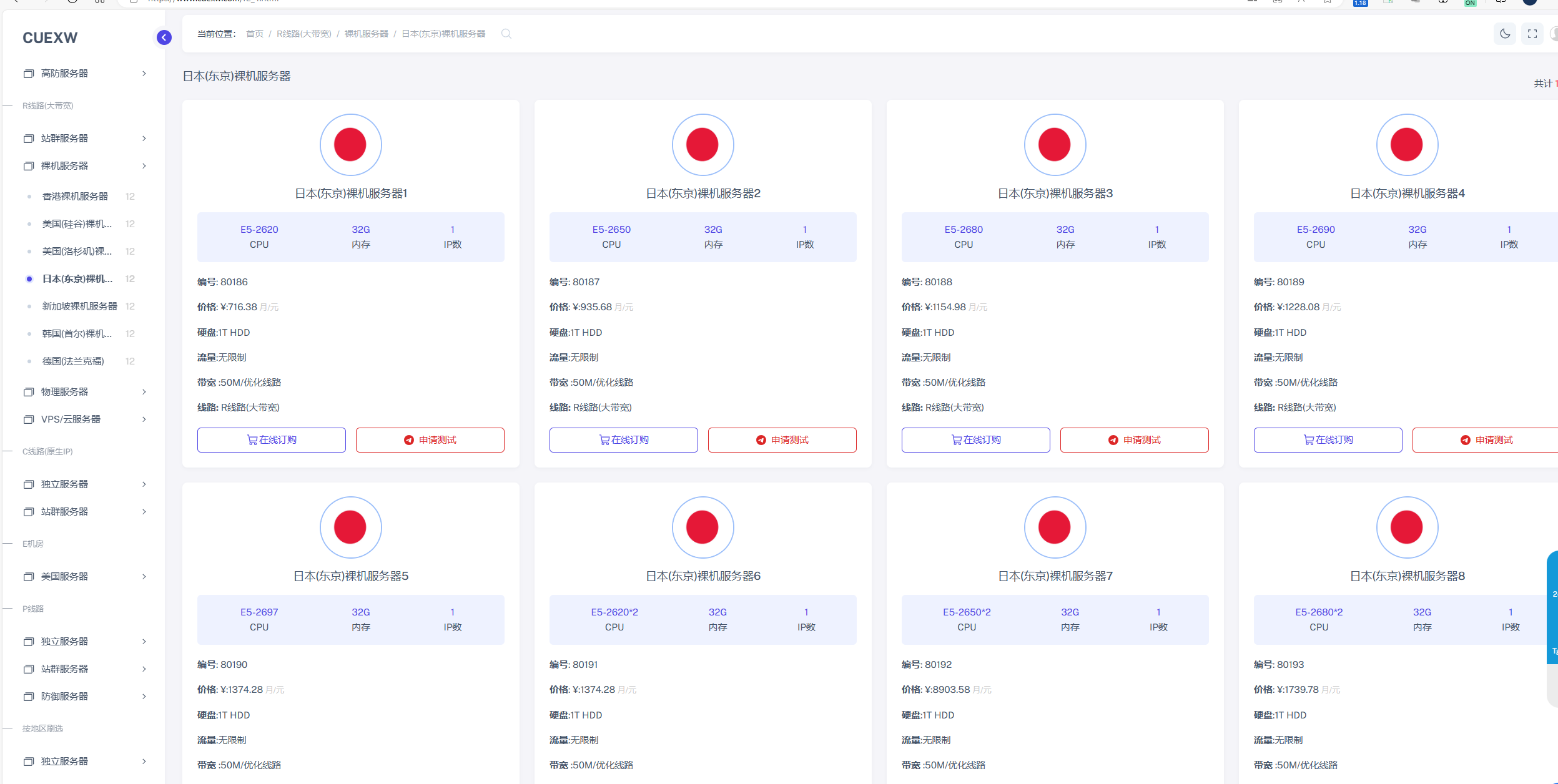Image resolution: width=1558 pixels, height=784 pixels.
Task: Expand the 物理服务器 chevron
Action: 144,392
